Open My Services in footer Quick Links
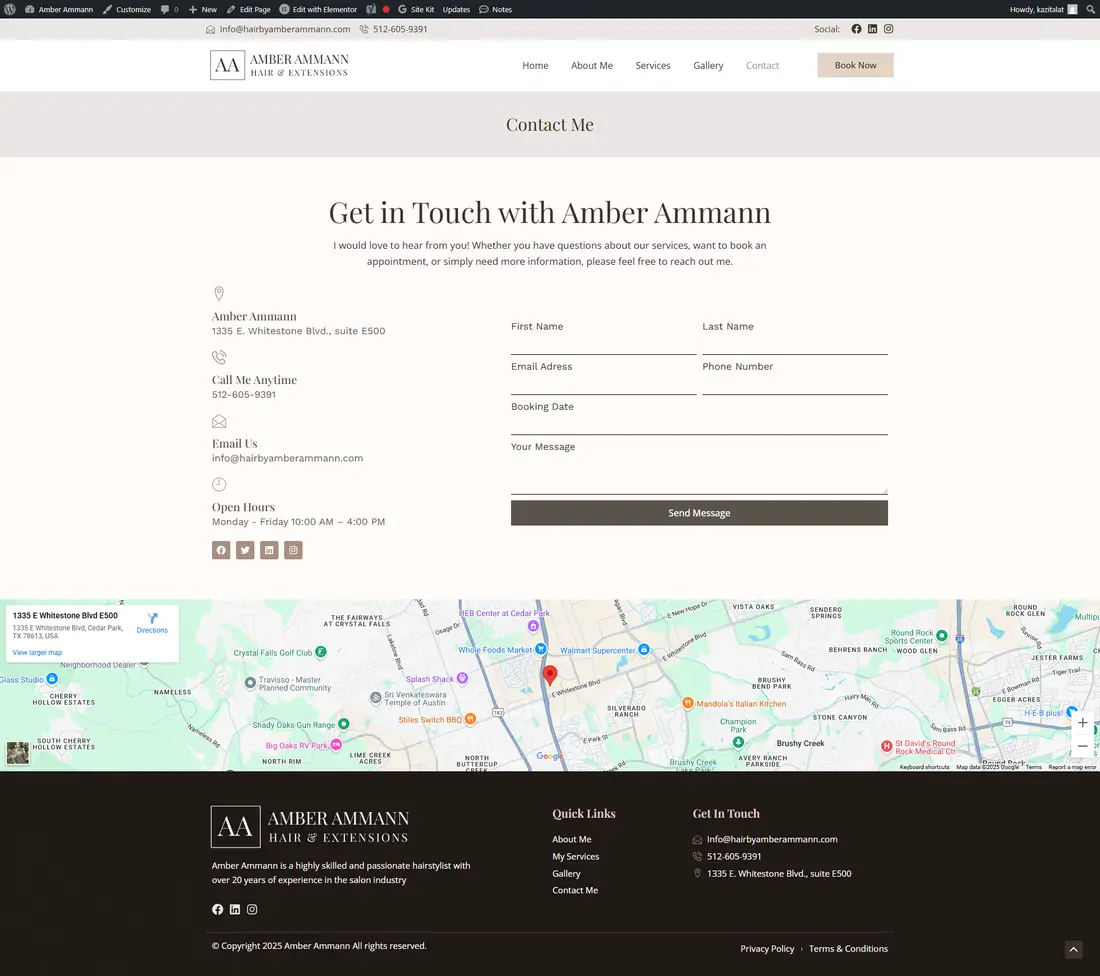1100x976 pixels. click(575, 856)
